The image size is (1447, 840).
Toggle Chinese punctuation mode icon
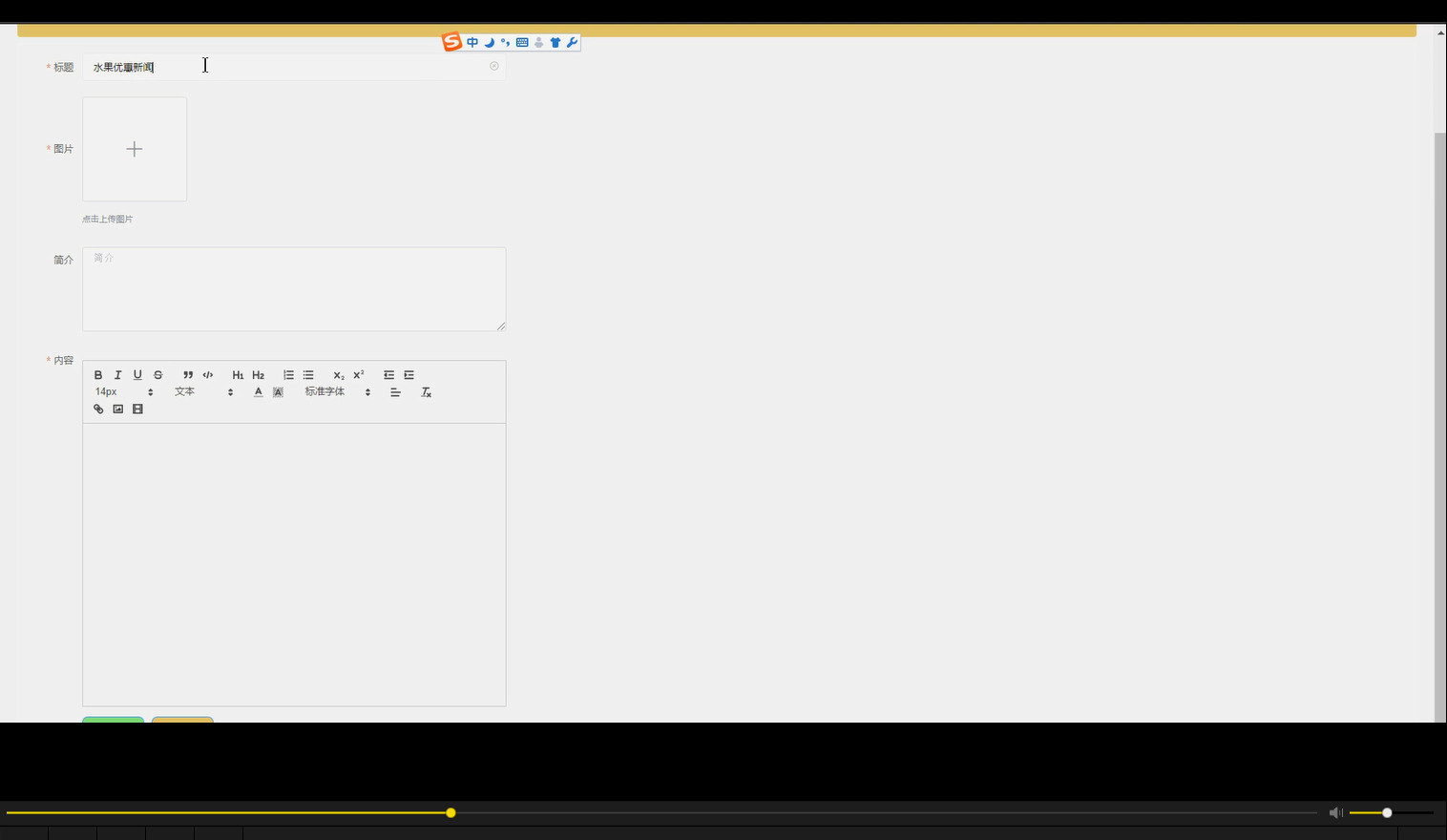point(505,42)
